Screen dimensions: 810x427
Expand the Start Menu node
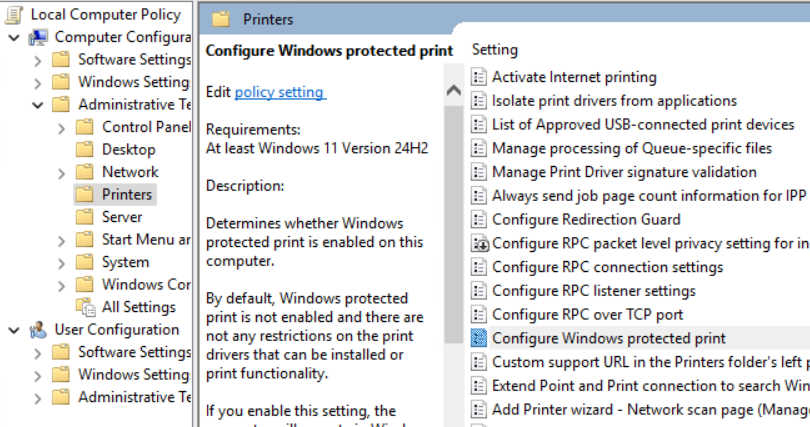pos(61,241)
